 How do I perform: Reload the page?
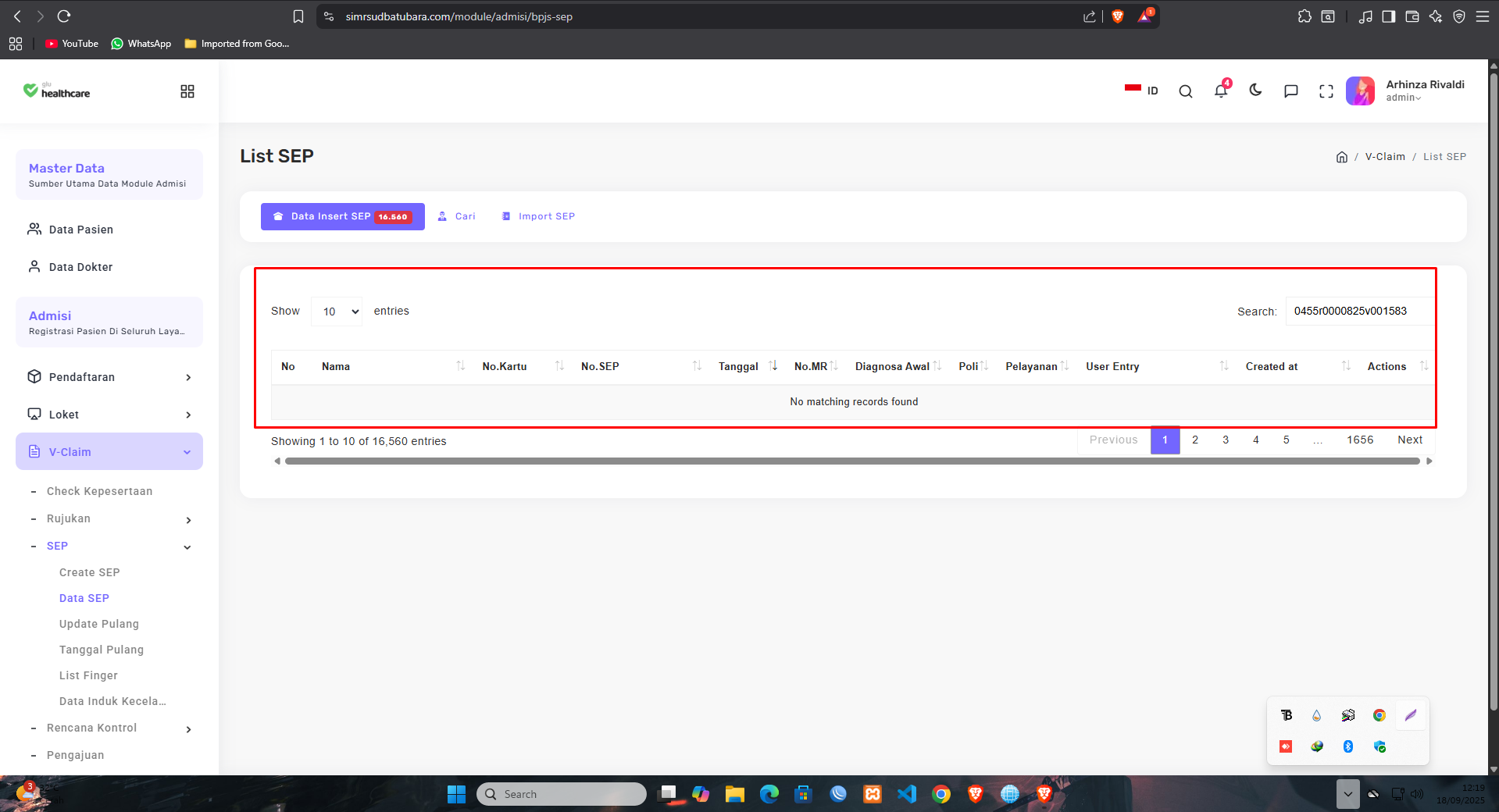click(64, 16)
